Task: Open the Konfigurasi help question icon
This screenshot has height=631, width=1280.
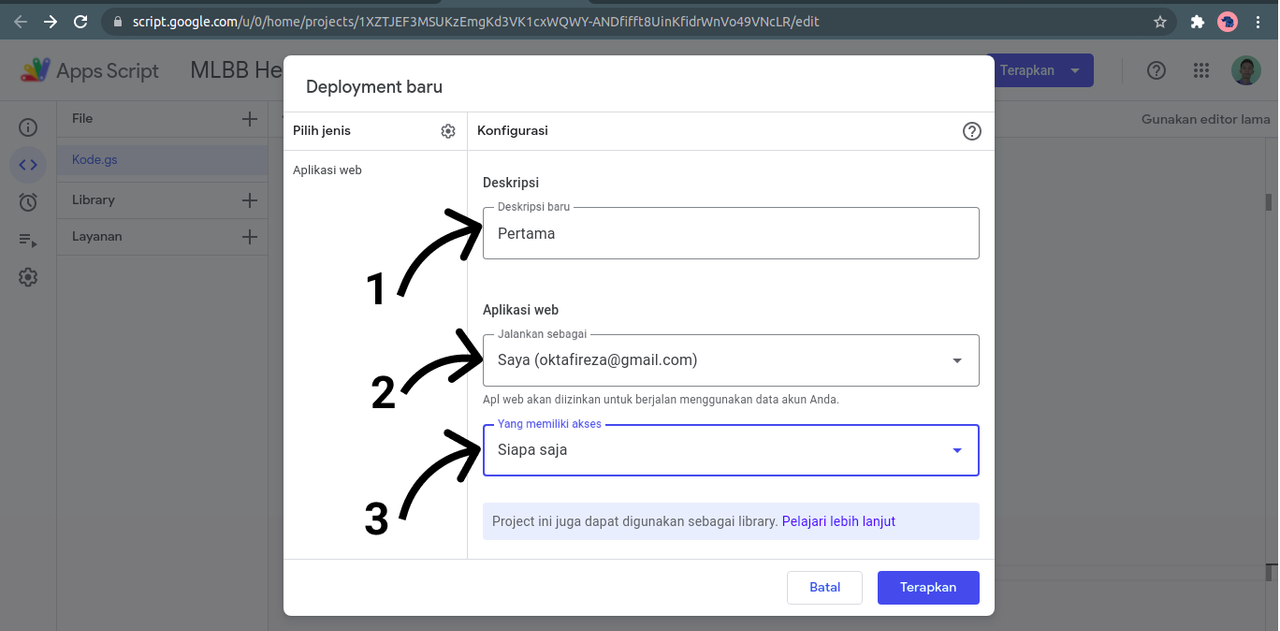Action: [x=971, y=131]
